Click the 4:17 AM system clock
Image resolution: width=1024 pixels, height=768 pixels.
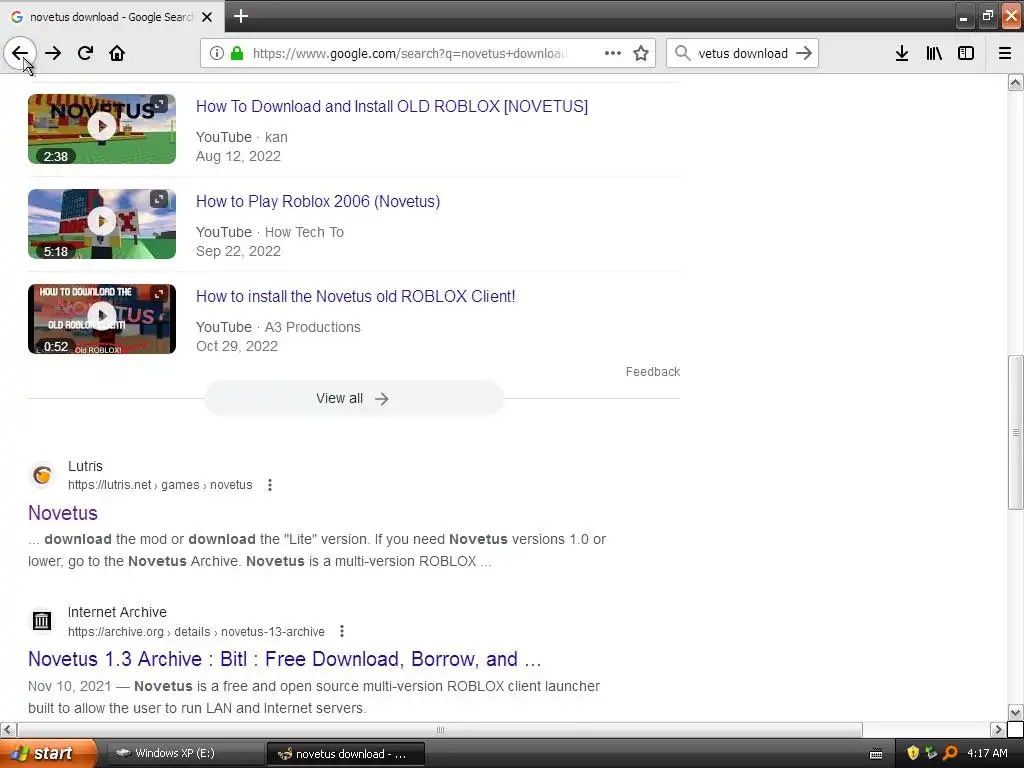[x=987, y=754]
